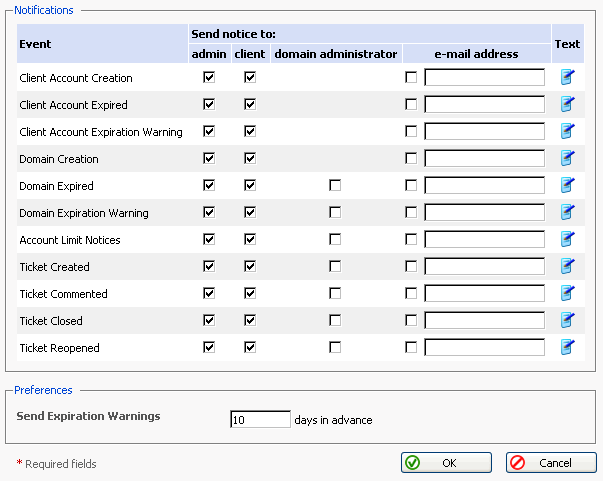The height and width of the screenshot is (481, 603).
Task: Uncheck client notice for Domain Creation
Action: pos(250,158)
